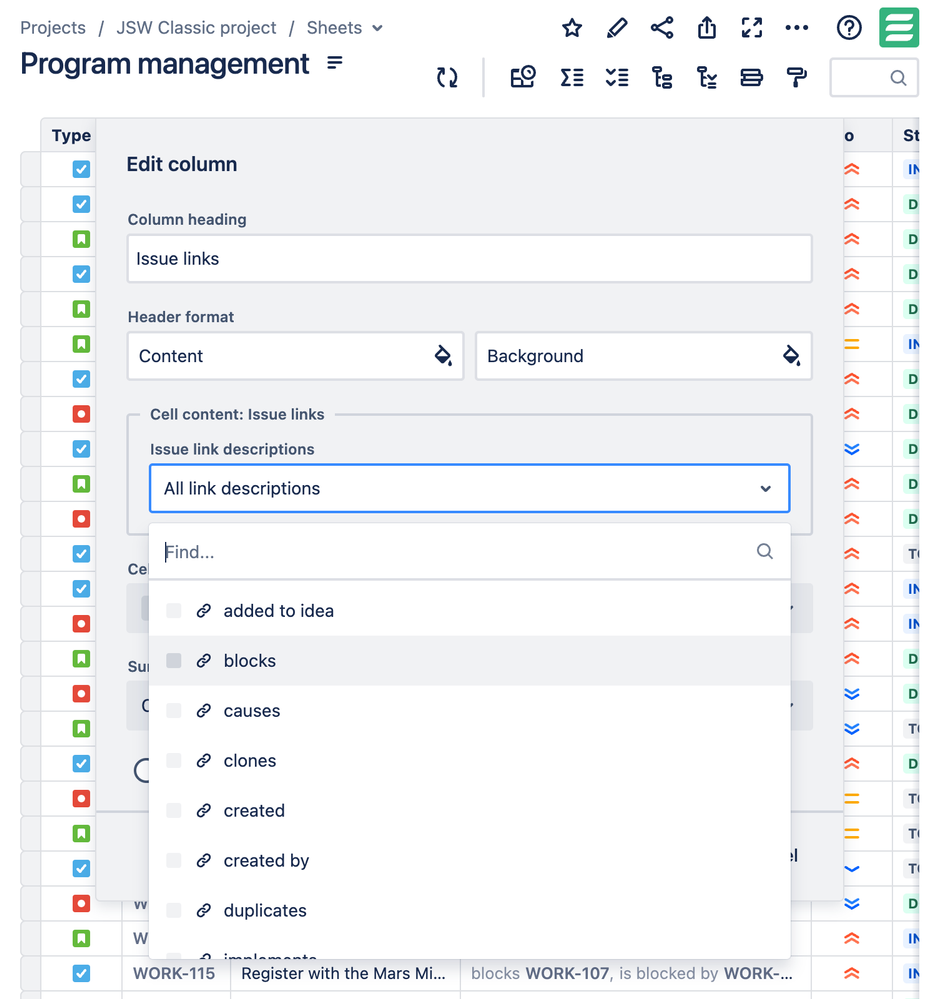932x999 pixels.
Task: Open JSW Classic project breadcrumb
Action: pos(196,28)
